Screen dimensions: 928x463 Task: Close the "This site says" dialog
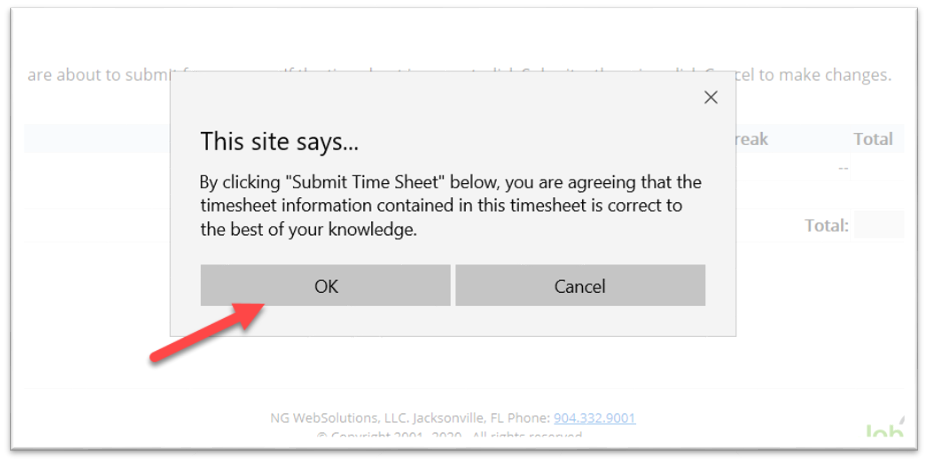[711, 97]
